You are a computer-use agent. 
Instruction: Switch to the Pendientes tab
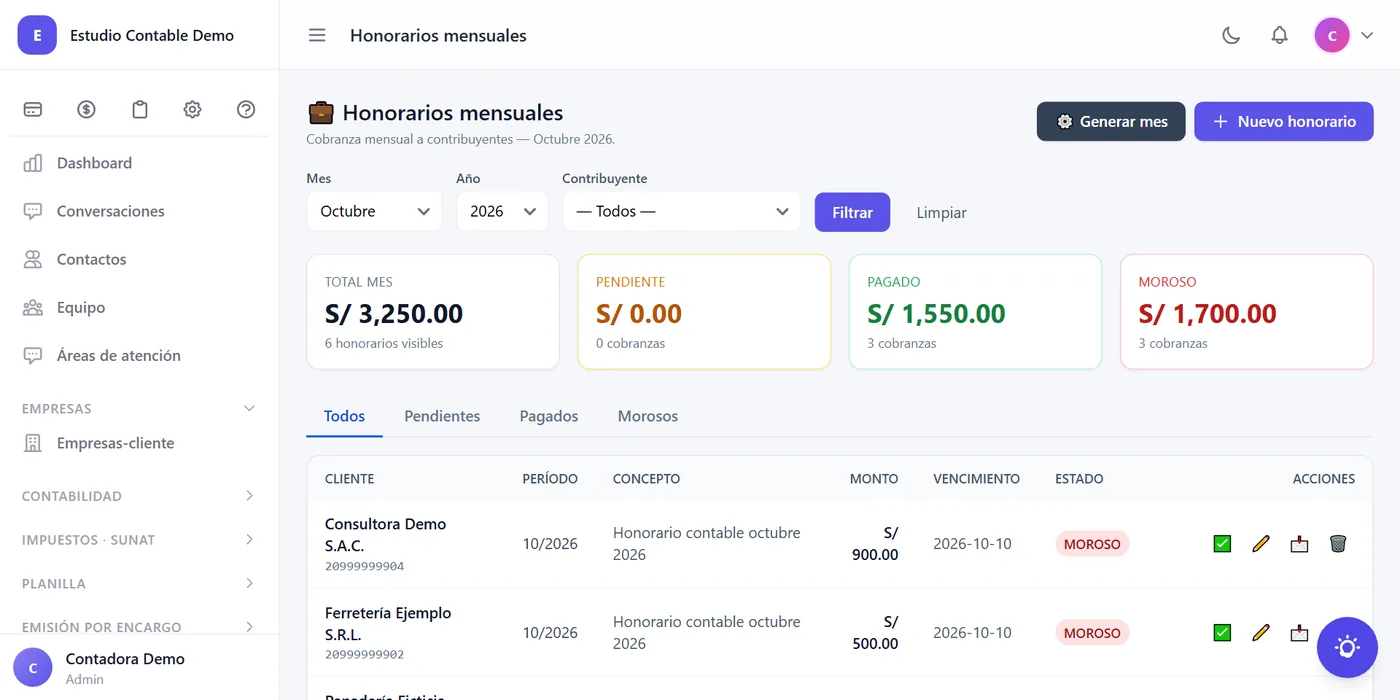442,416
